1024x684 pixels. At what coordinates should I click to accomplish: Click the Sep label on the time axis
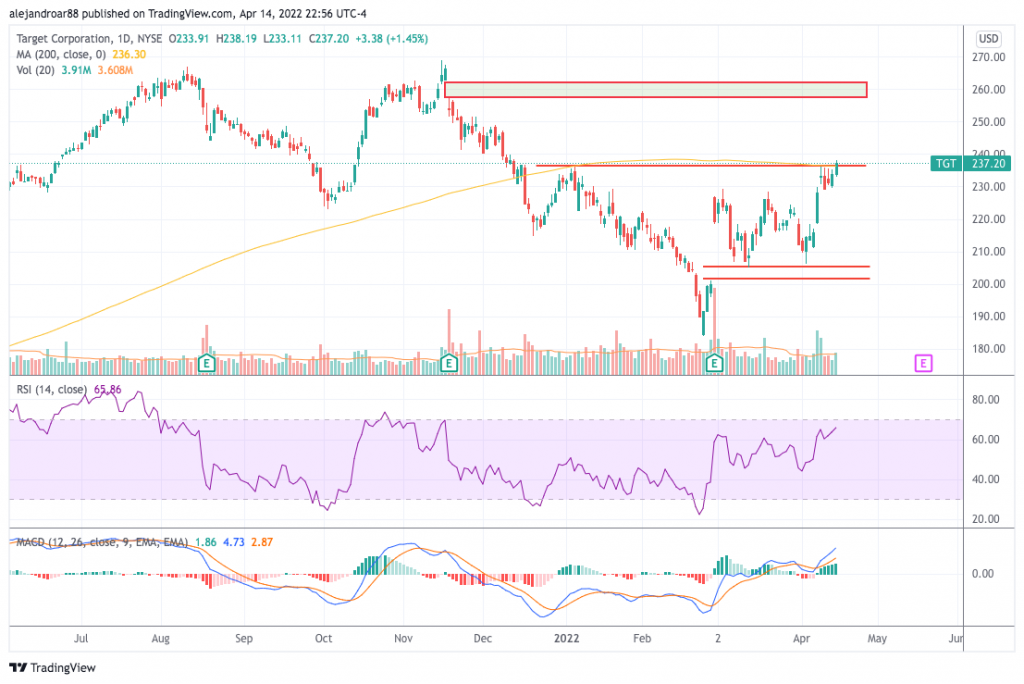click(244, 638)
